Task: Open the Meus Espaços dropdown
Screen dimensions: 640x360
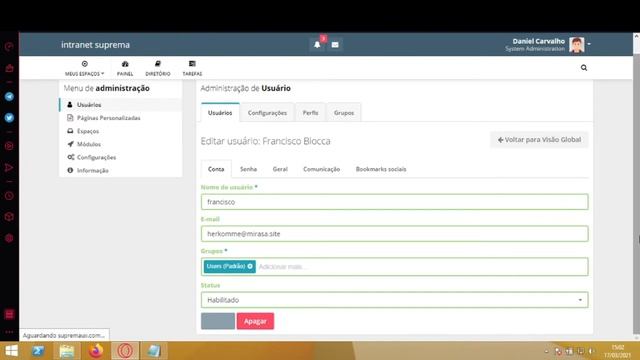Action: (x=84, y=68)
